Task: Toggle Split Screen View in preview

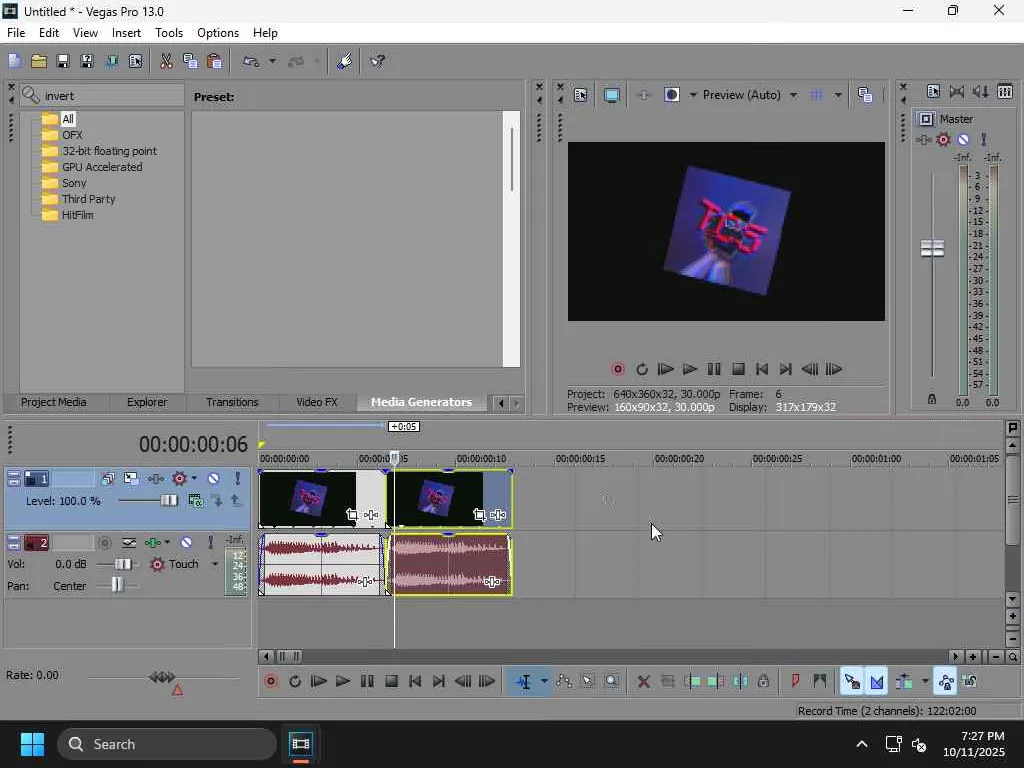Action: [671, 95]
